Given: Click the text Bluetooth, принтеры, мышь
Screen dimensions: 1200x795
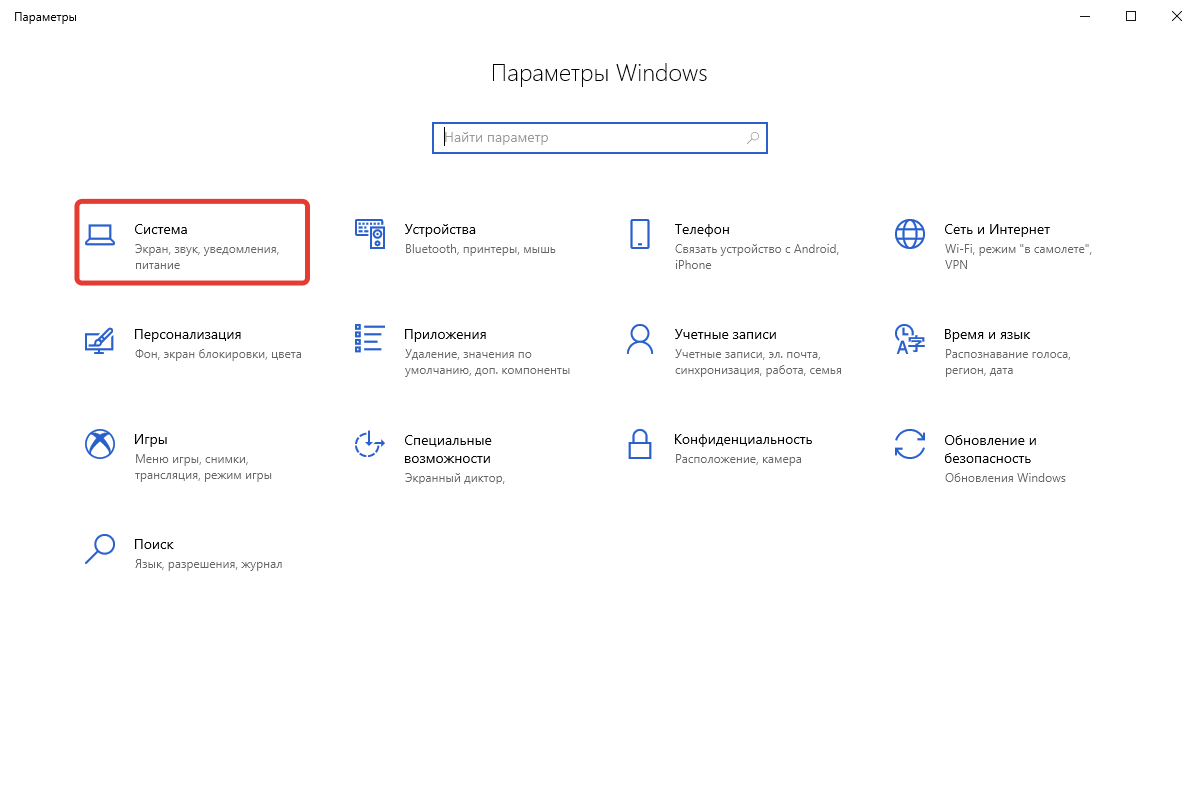Looking at the screenshot, I should tap(480, 249).
